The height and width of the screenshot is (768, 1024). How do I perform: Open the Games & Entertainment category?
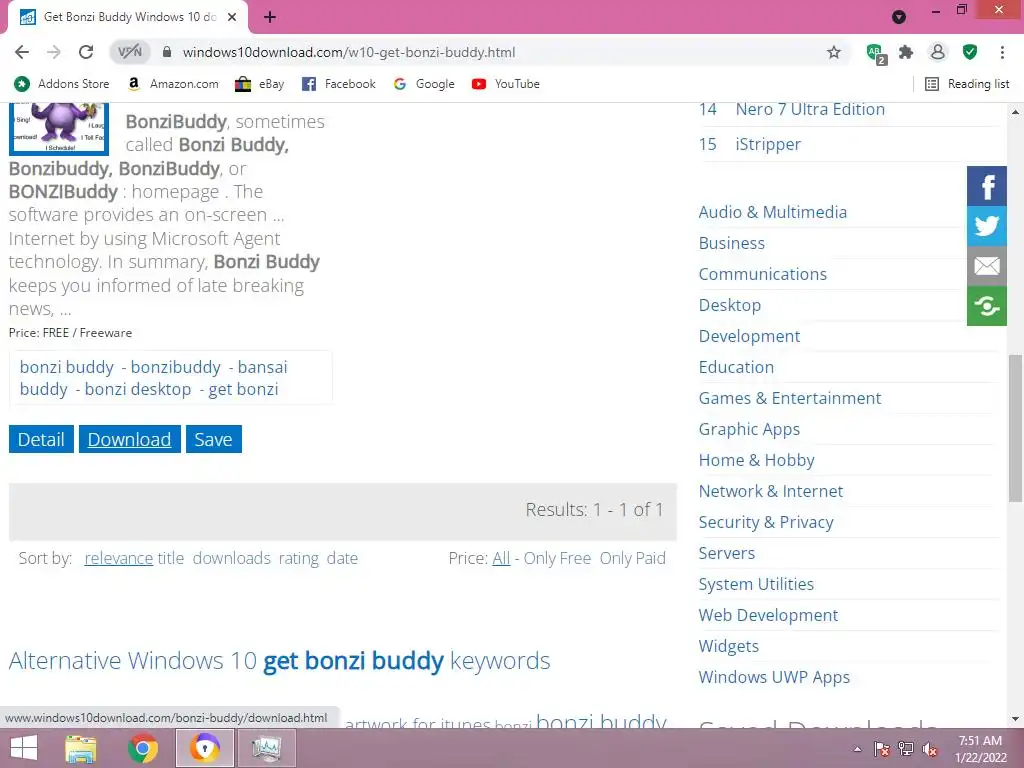tap(790, 398)
